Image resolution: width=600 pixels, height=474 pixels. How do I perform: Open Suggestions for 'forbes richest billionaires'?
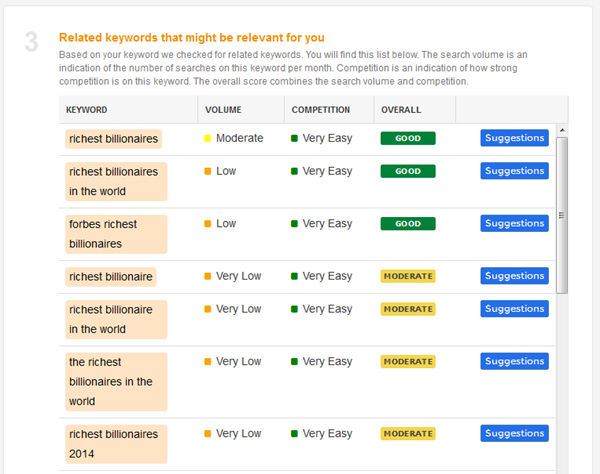pyautogui.click(x=514, y=224)
